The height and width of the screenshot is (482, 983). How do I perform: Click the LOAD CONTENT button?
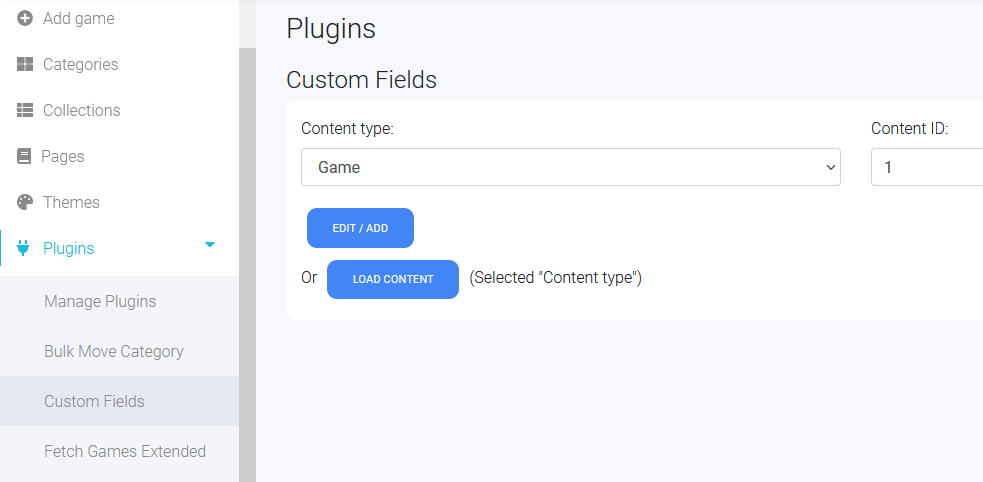(393, 279)
